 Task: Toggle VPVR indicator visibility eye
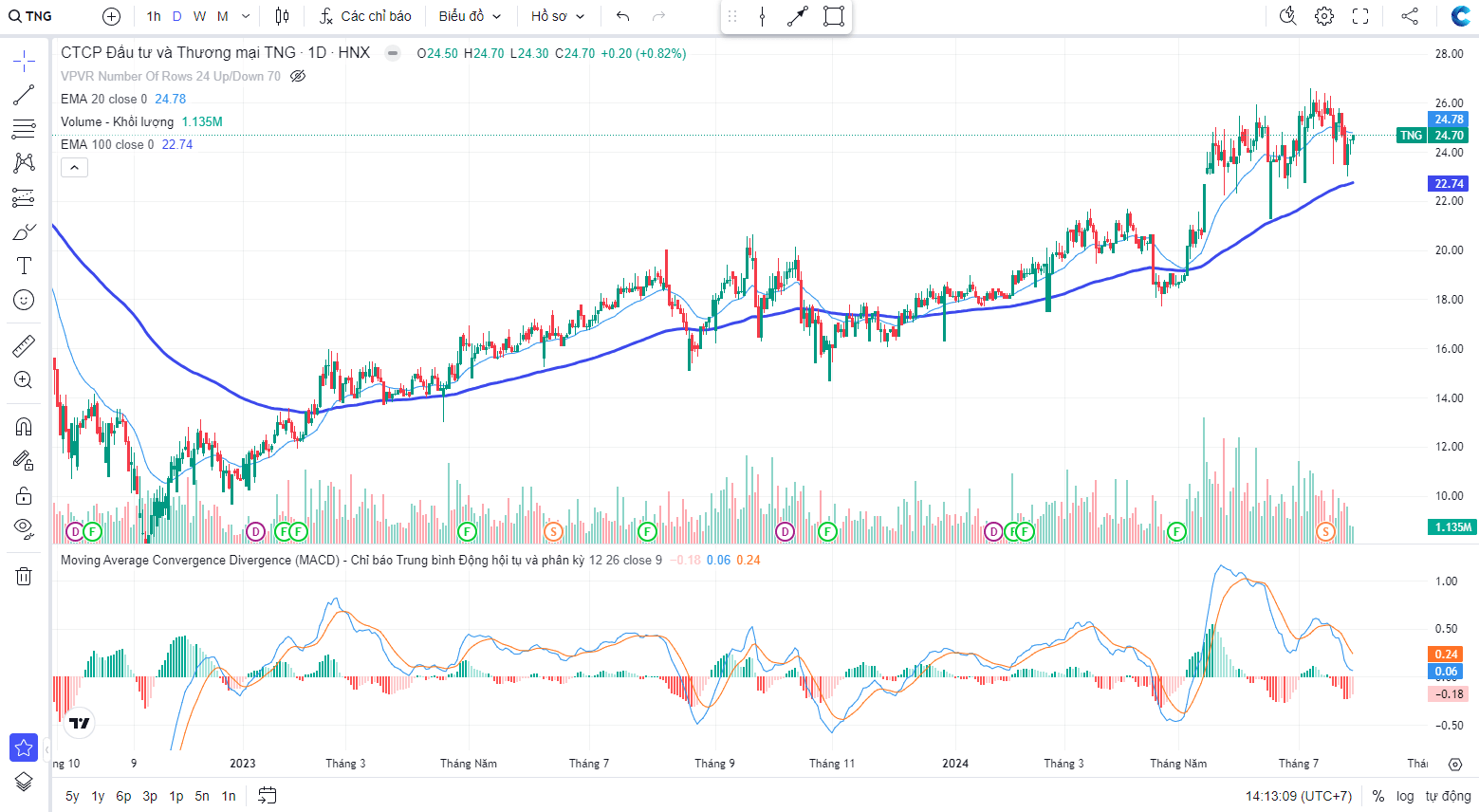click(298, 76)
